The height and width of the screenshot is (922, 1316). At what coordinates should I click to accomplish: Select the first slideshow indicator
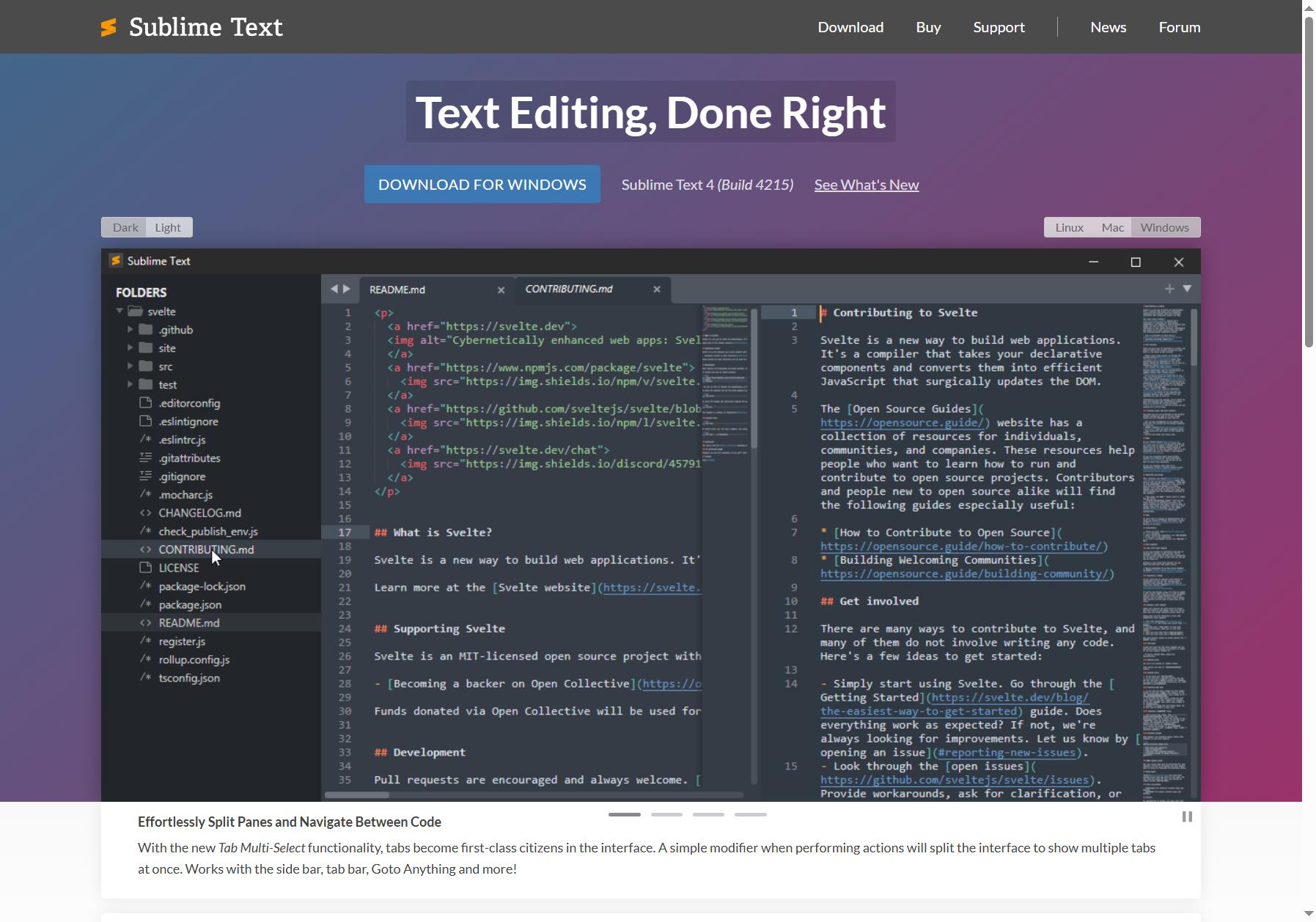625,814
